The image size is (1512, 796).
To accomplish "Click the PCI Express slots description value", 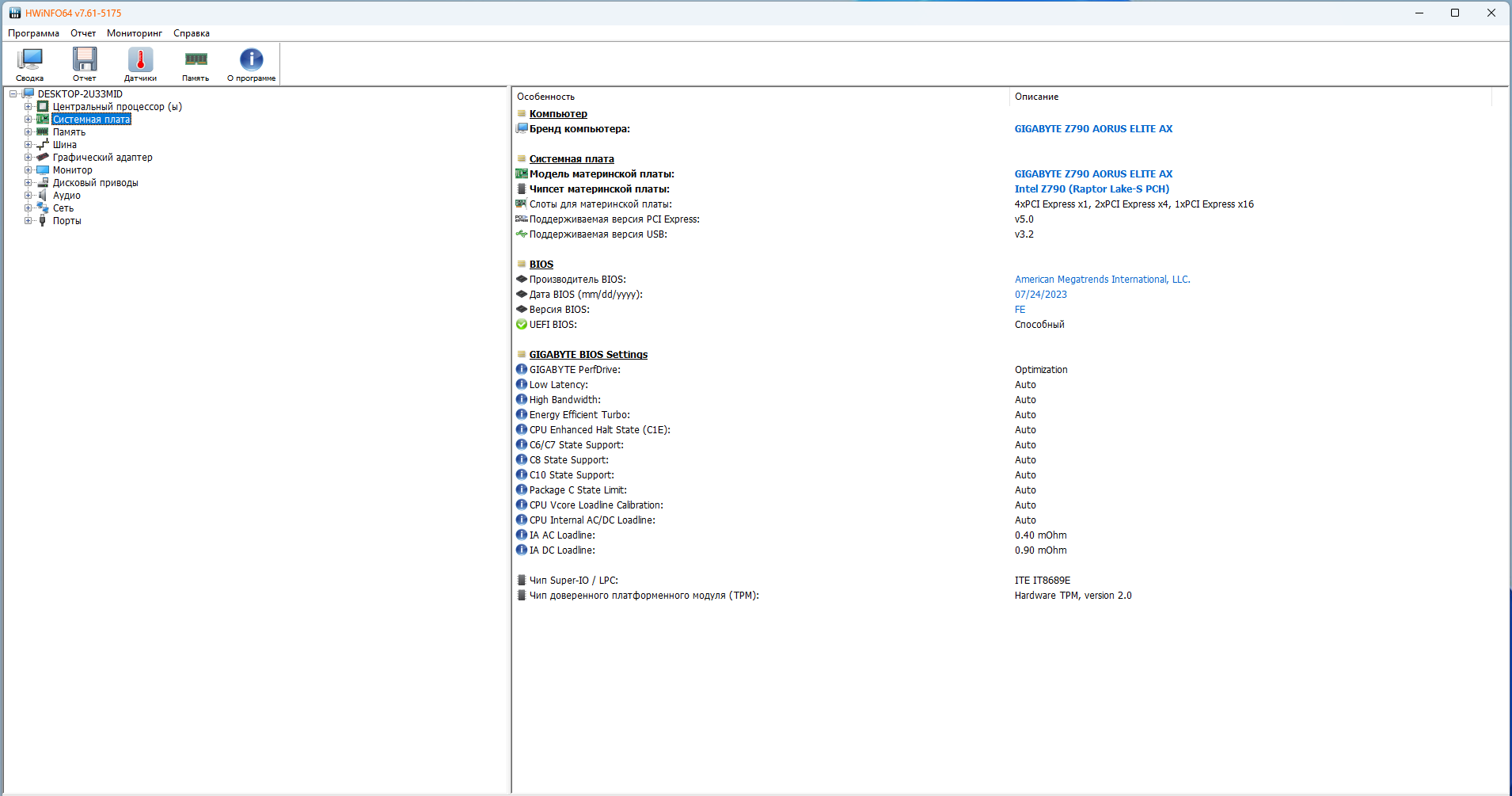I will [x=1134, y=204].
